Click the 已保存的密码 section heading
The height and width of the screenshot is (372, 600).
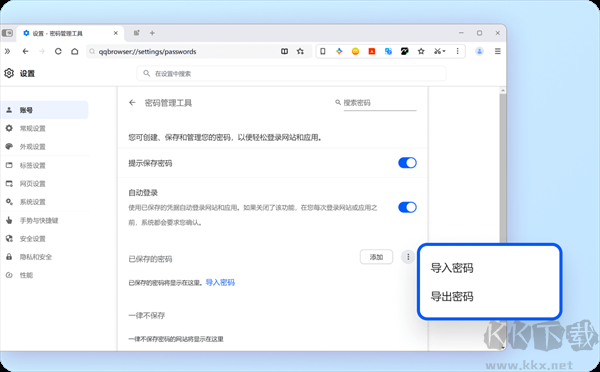click(x=150, y=259)
